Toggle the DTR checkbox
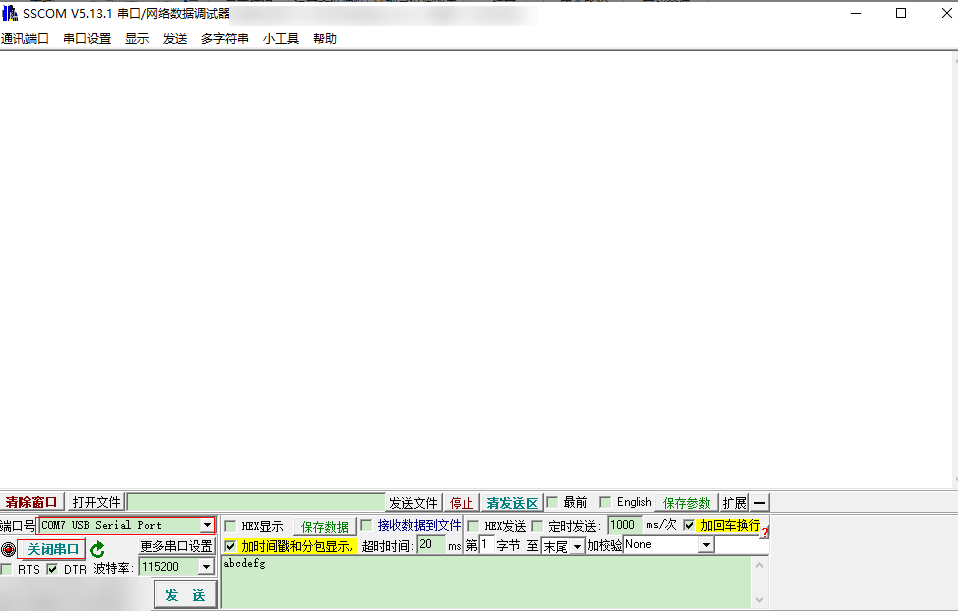This screenshot has height=612, width=958. pyautogui.click(x=52, y=569)
